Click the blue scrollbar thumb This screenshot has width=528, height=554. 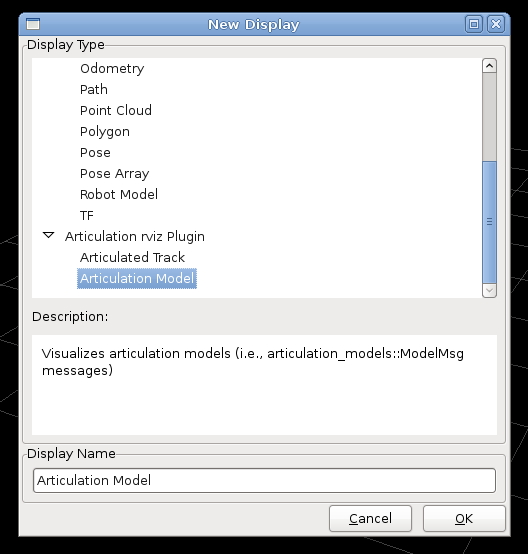tap(489, 222)
